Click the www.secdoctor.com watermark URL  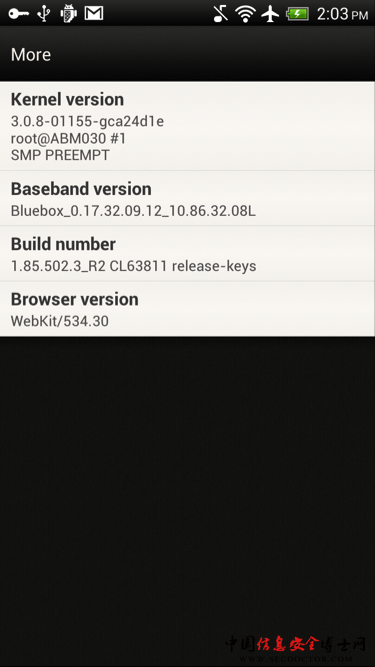pos(295,659)
